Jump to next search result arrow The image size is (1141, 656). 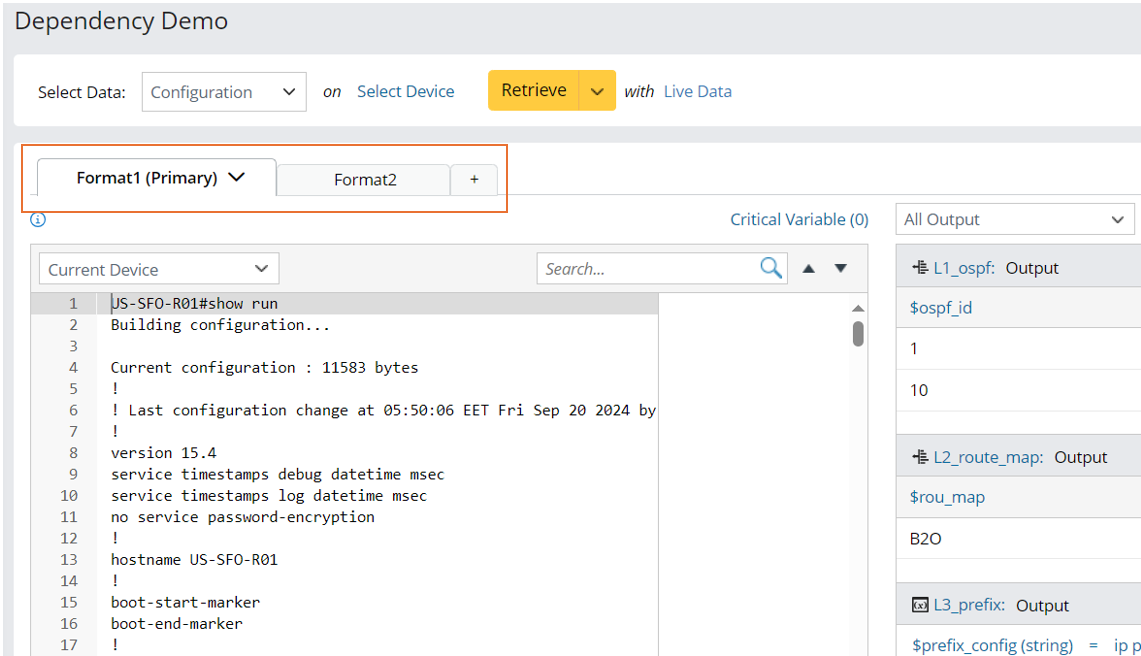pyautogui.click(x=841, y=268)
